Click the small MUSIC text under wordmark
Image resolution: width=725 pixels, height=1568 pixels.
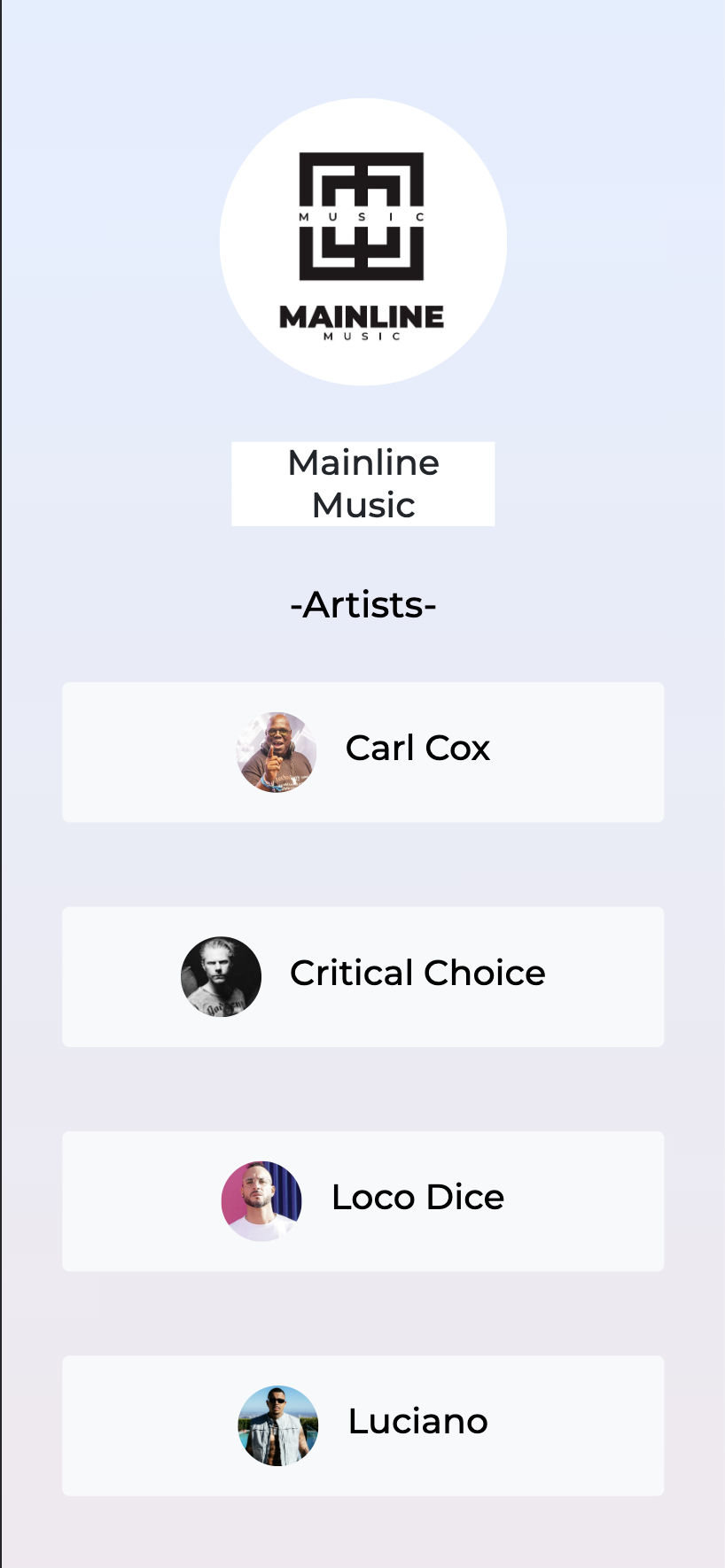[x=362, y=337]
